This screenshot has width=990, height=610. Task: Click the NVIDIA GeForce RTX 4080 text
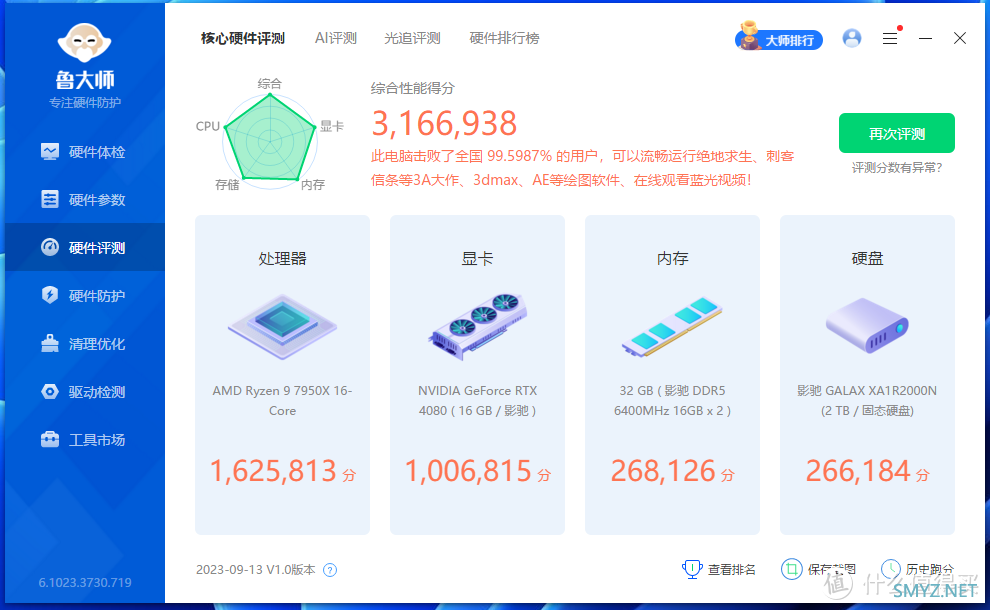[x=477, y=400]
